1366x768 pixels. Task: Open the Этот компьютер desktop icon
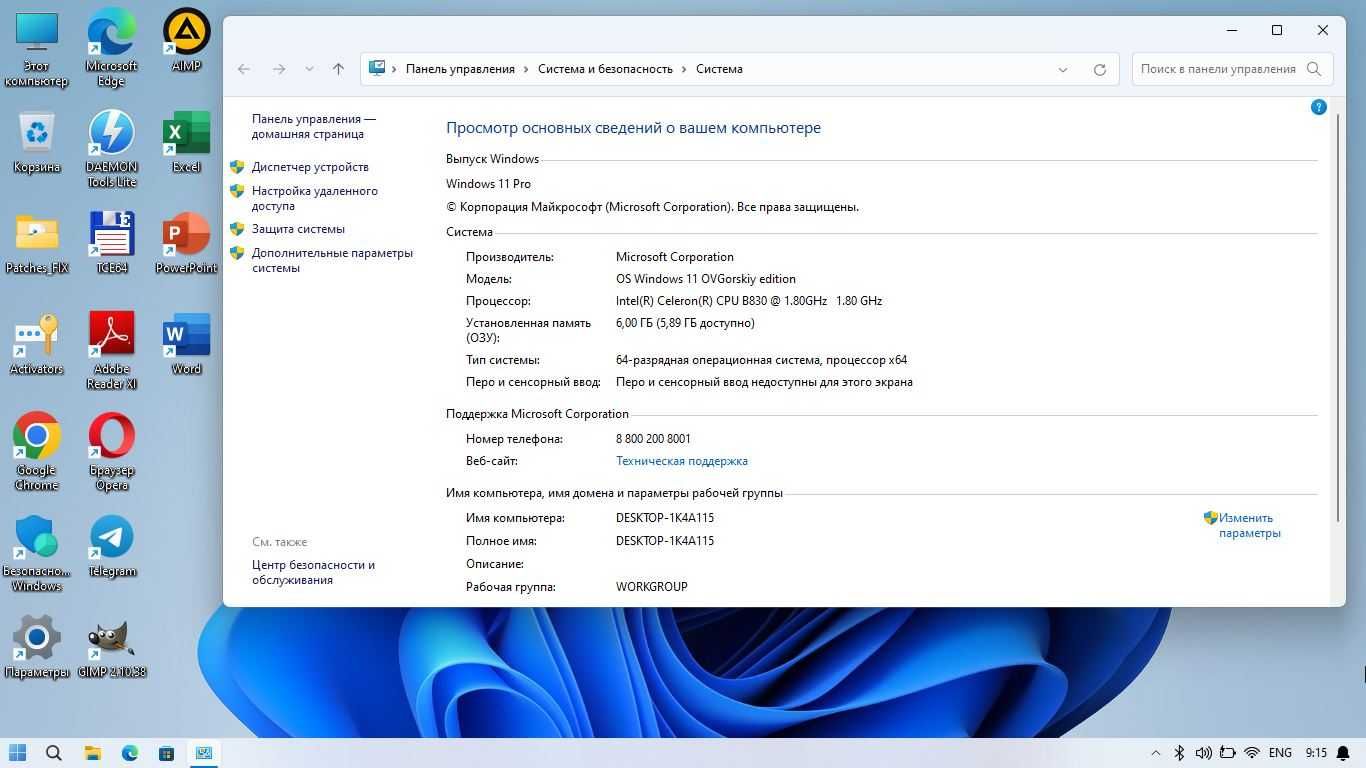(x=37, y=48)
